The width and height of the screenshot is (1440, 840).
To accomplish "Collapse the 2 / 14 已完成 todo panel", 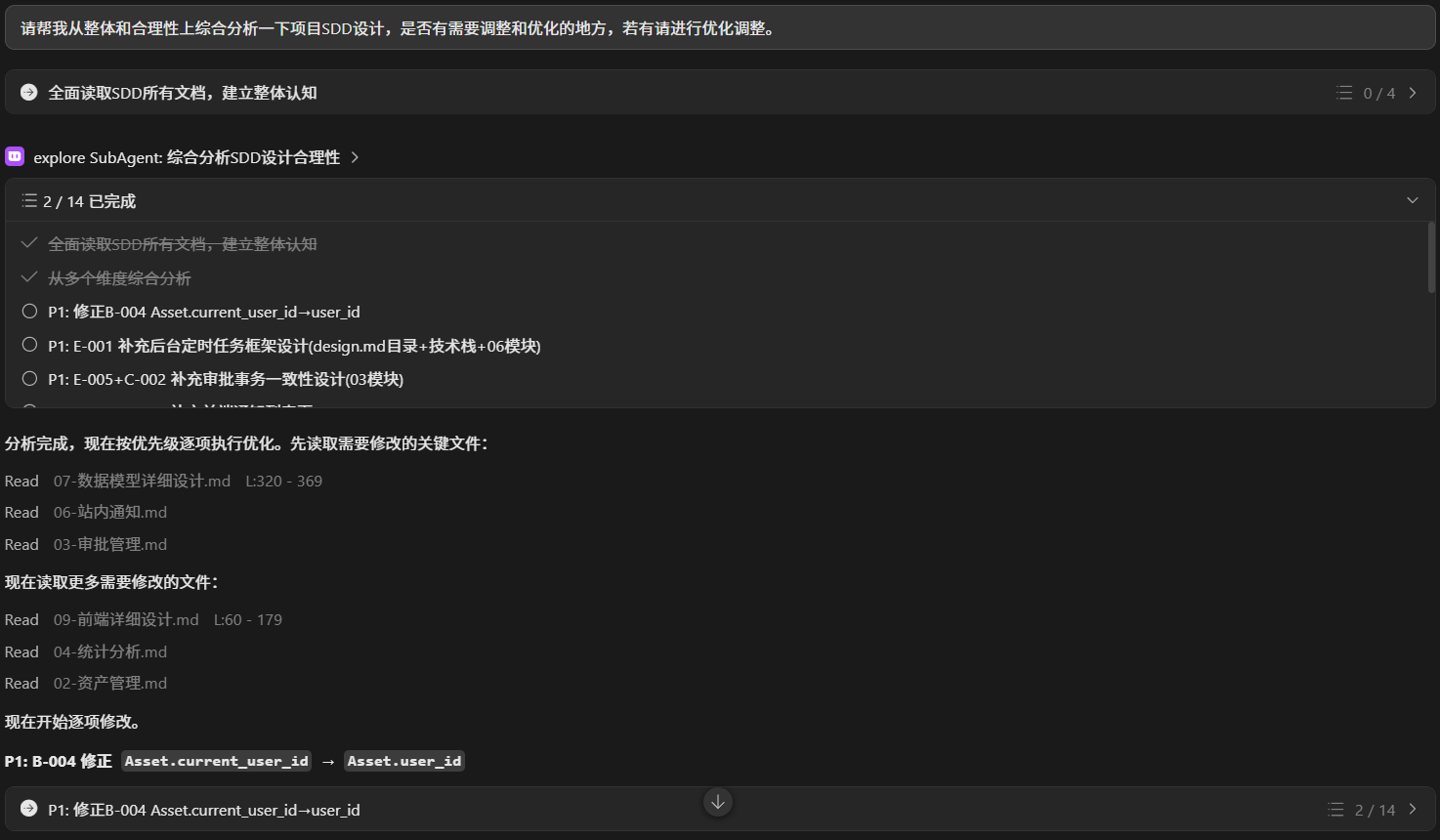I will click(1413, 200).
